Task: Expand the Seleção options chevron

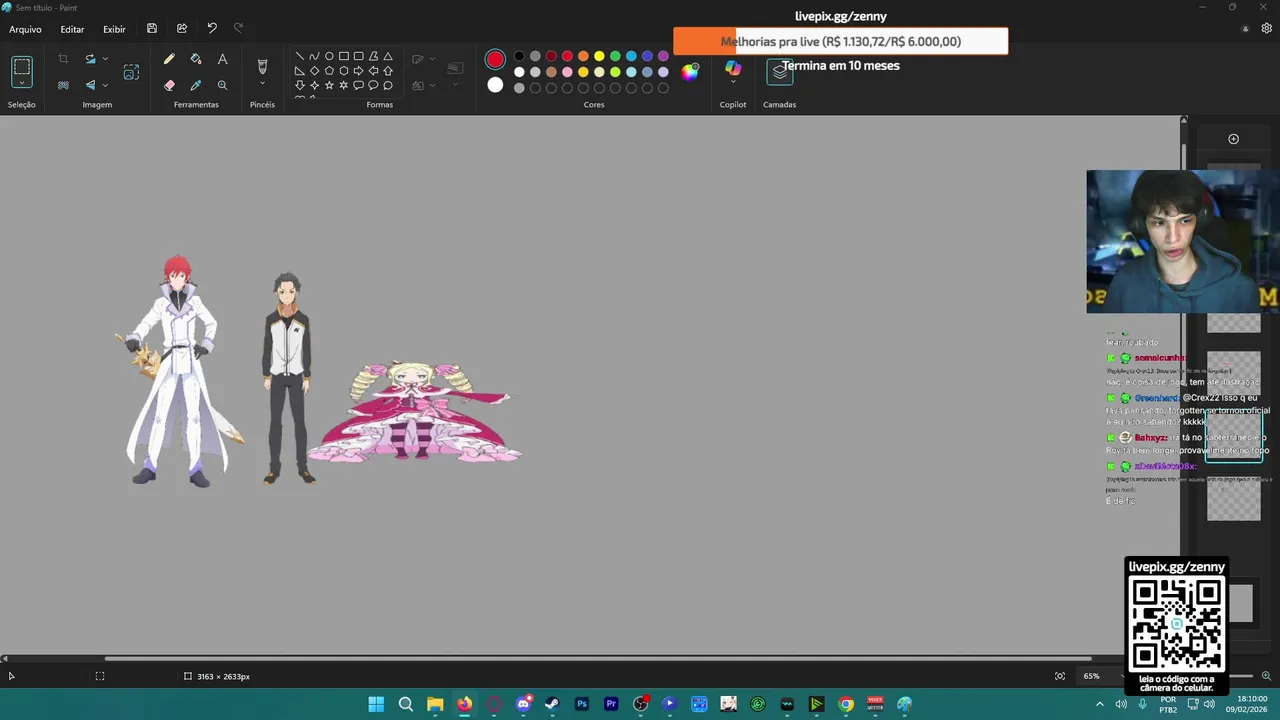Action: click(x=22, y=85)
